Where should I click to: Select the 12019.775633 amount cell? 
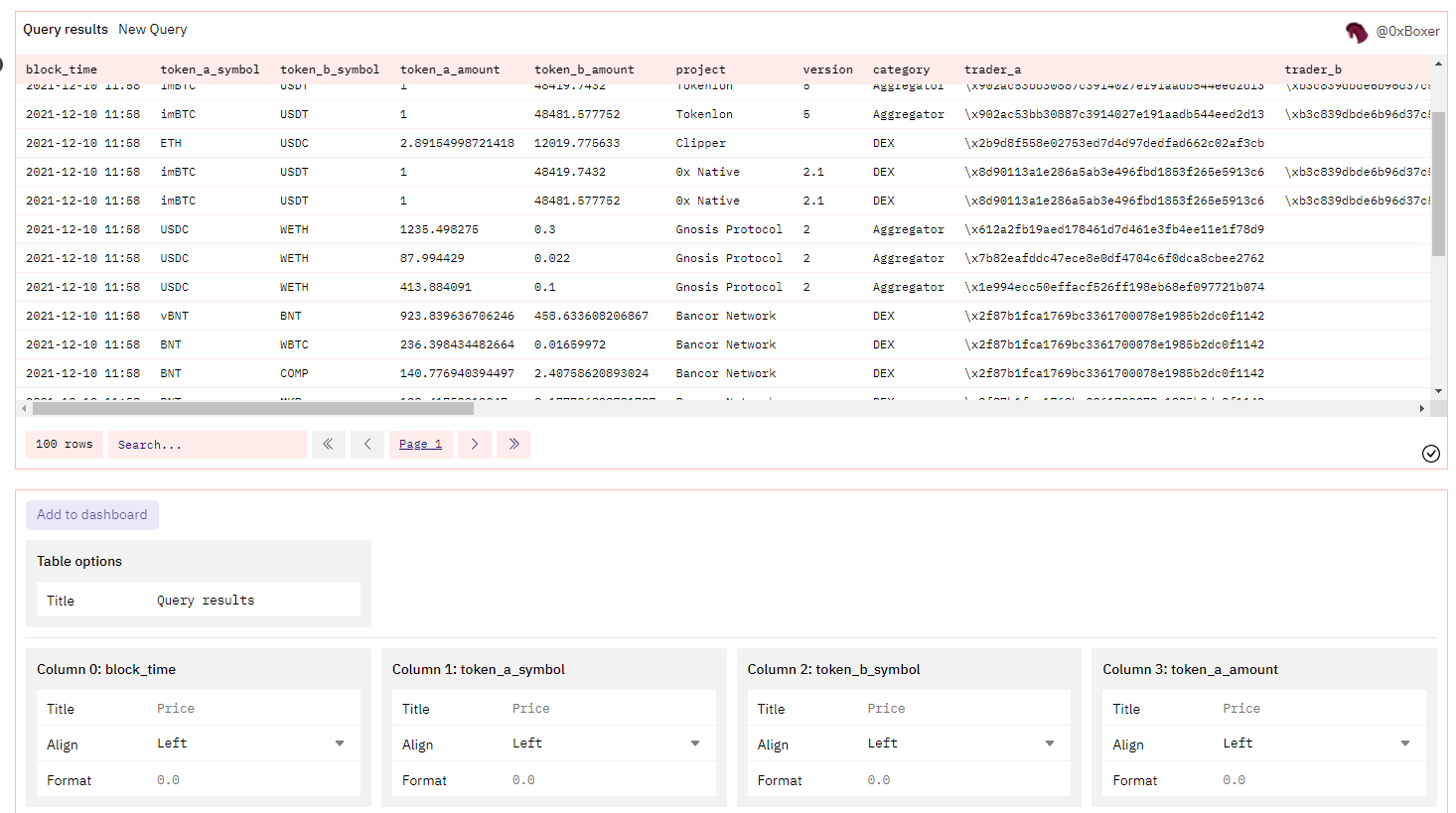coord(577,143)
